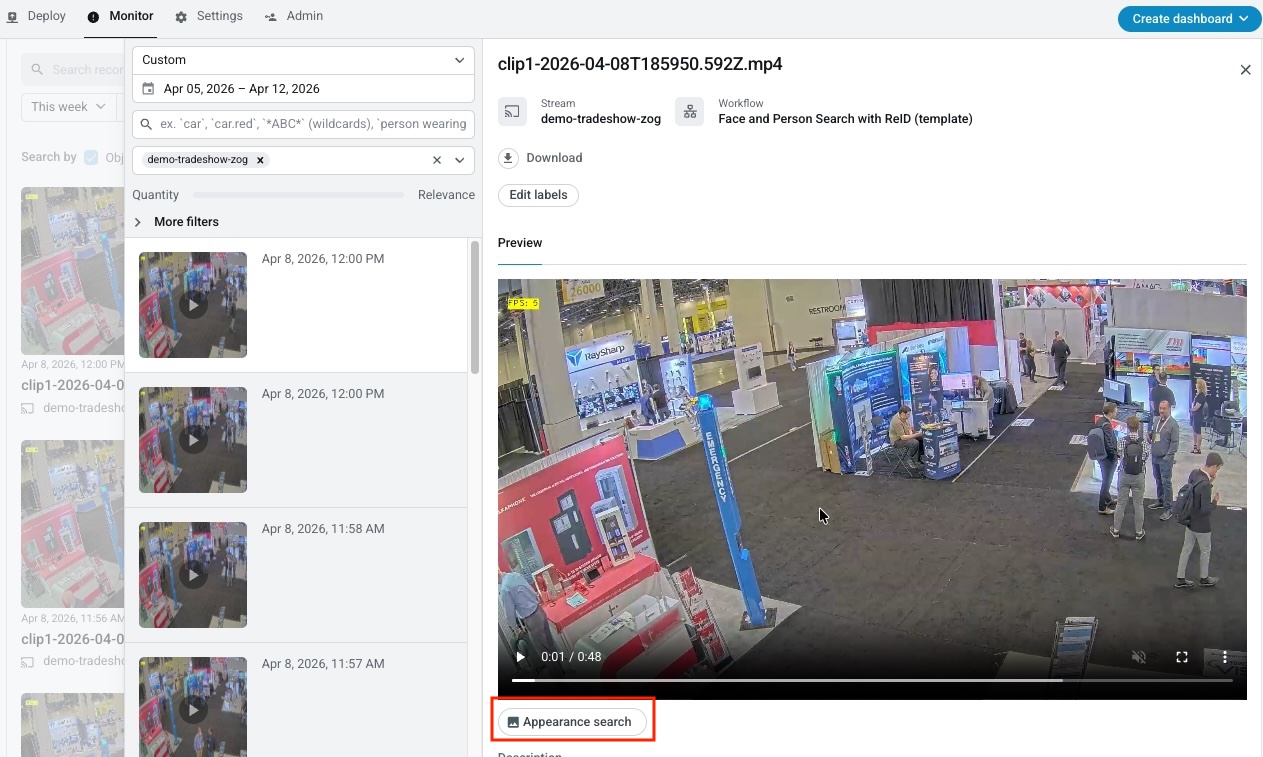This screenshot has width=1263, height=757.
Task: Open the second 12:00 PM recording thumbnail
Action: click(x=193, y=440)
